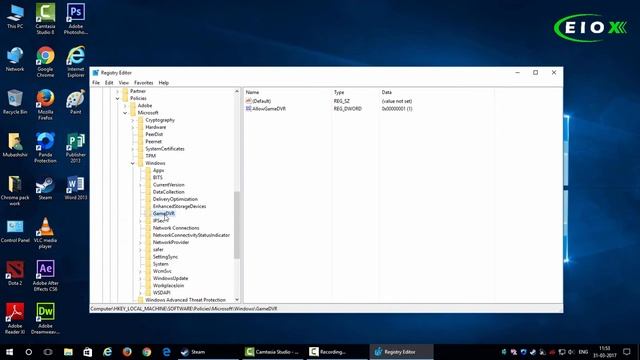Open the Recycle Bin
The height and width of the screenshot is (360, 640).
point(15,102)
